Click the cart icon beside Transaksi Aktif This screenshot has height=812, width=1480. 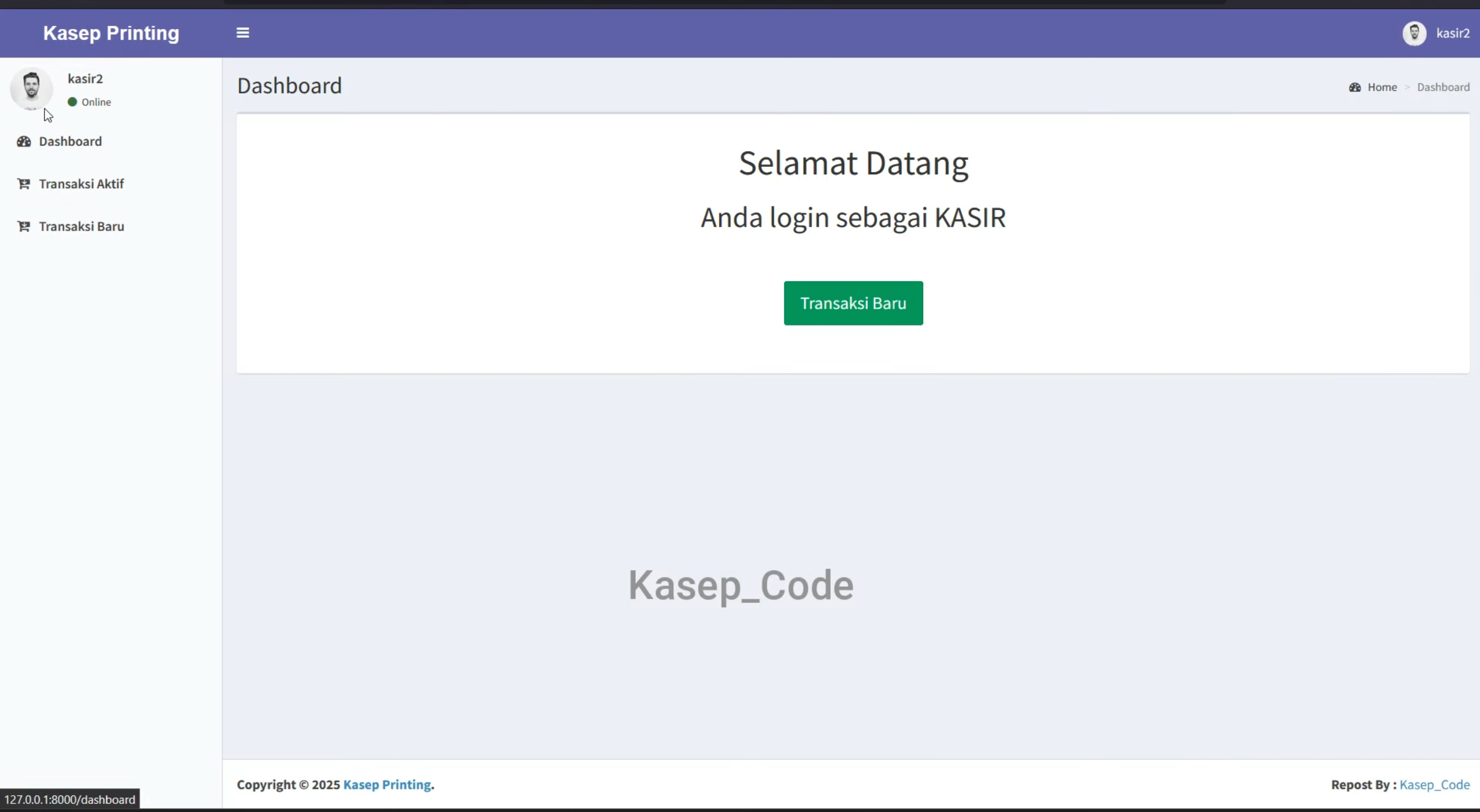pos(24,184)
